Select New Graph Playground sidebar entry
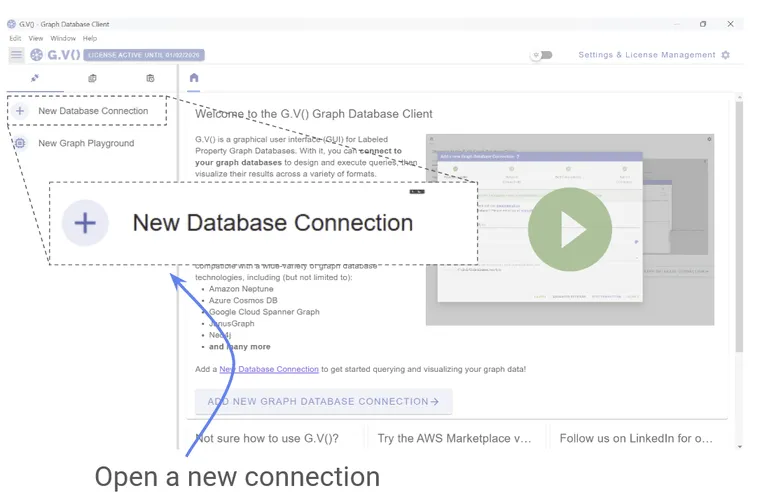 (86, 143)
